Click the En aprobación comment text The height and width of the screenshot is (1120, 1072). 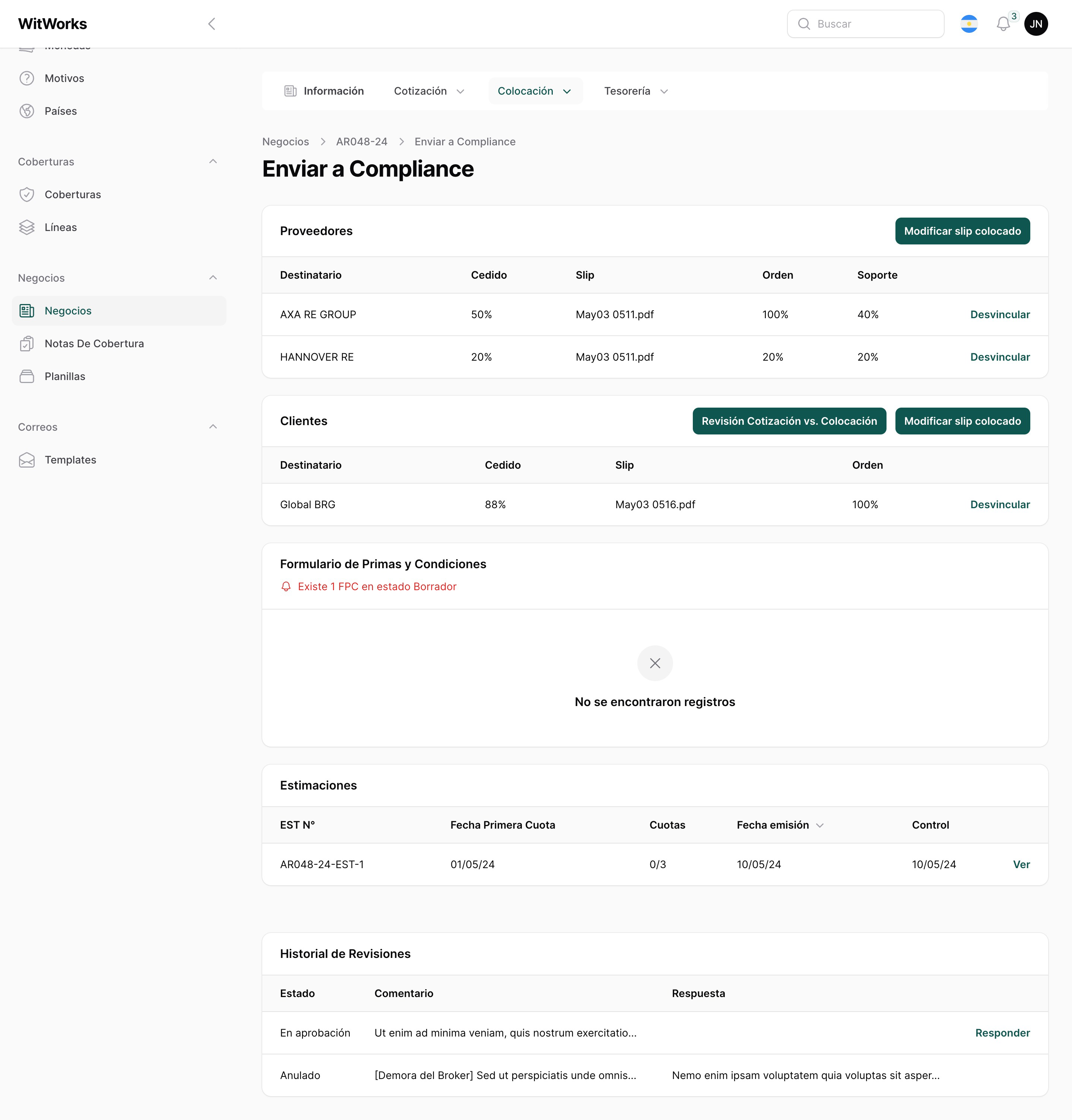(x=505, y=1033)
